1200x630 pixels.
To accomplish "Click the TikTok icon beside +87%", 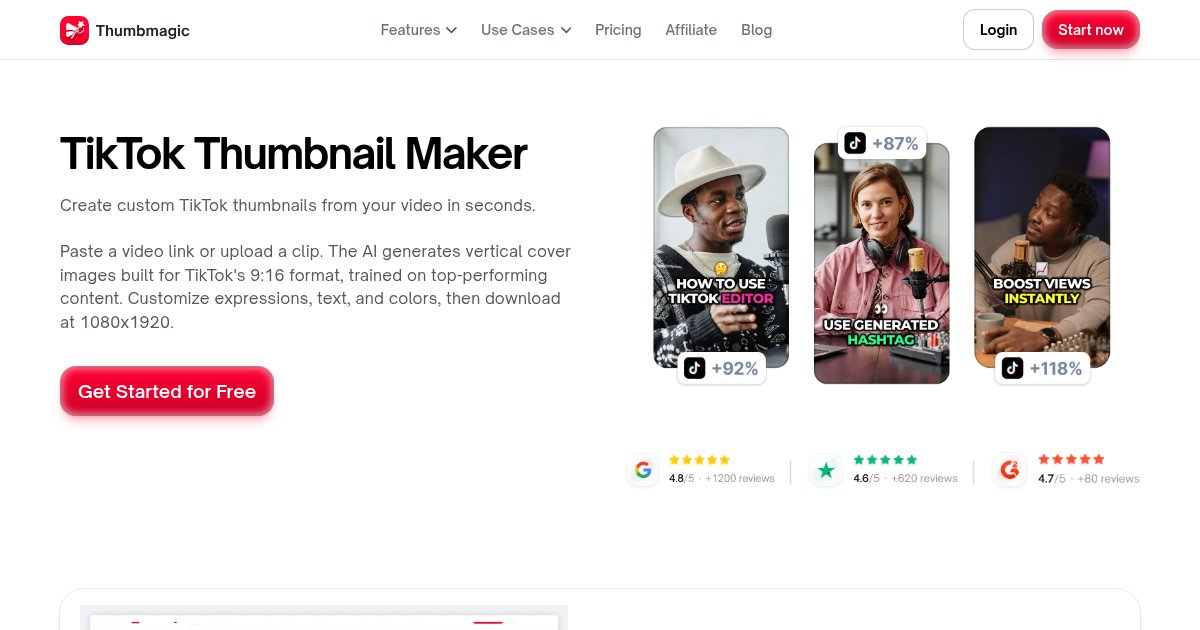I will tap(855, 143).
